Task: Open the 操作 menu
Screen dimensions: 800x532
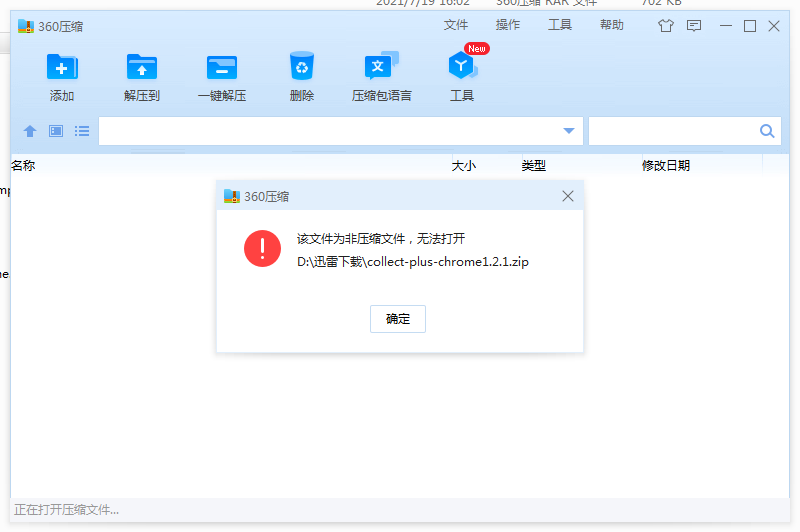Action: click(x=508, y=25)
